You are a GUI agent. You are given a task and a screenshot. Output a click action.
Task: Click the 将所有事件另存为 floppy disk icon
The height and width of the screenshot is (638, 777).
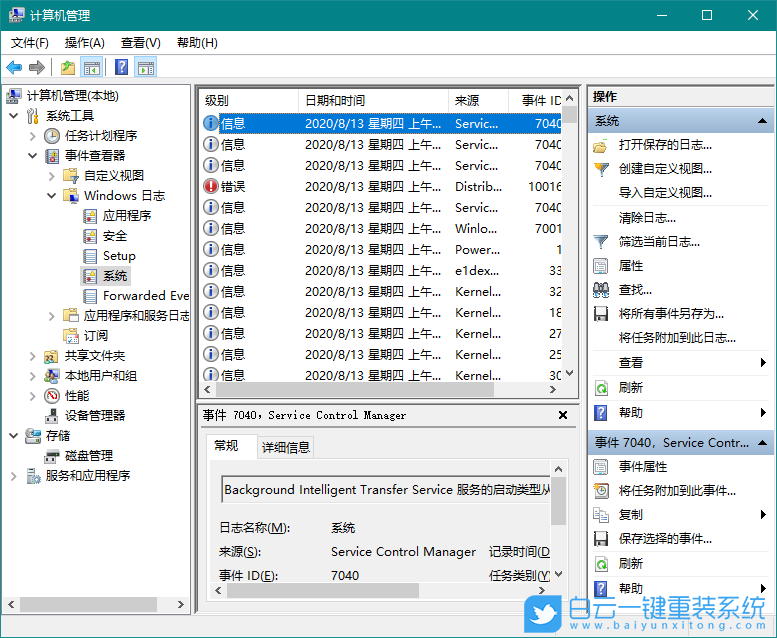pyautogui.click(x=601, y=314)
